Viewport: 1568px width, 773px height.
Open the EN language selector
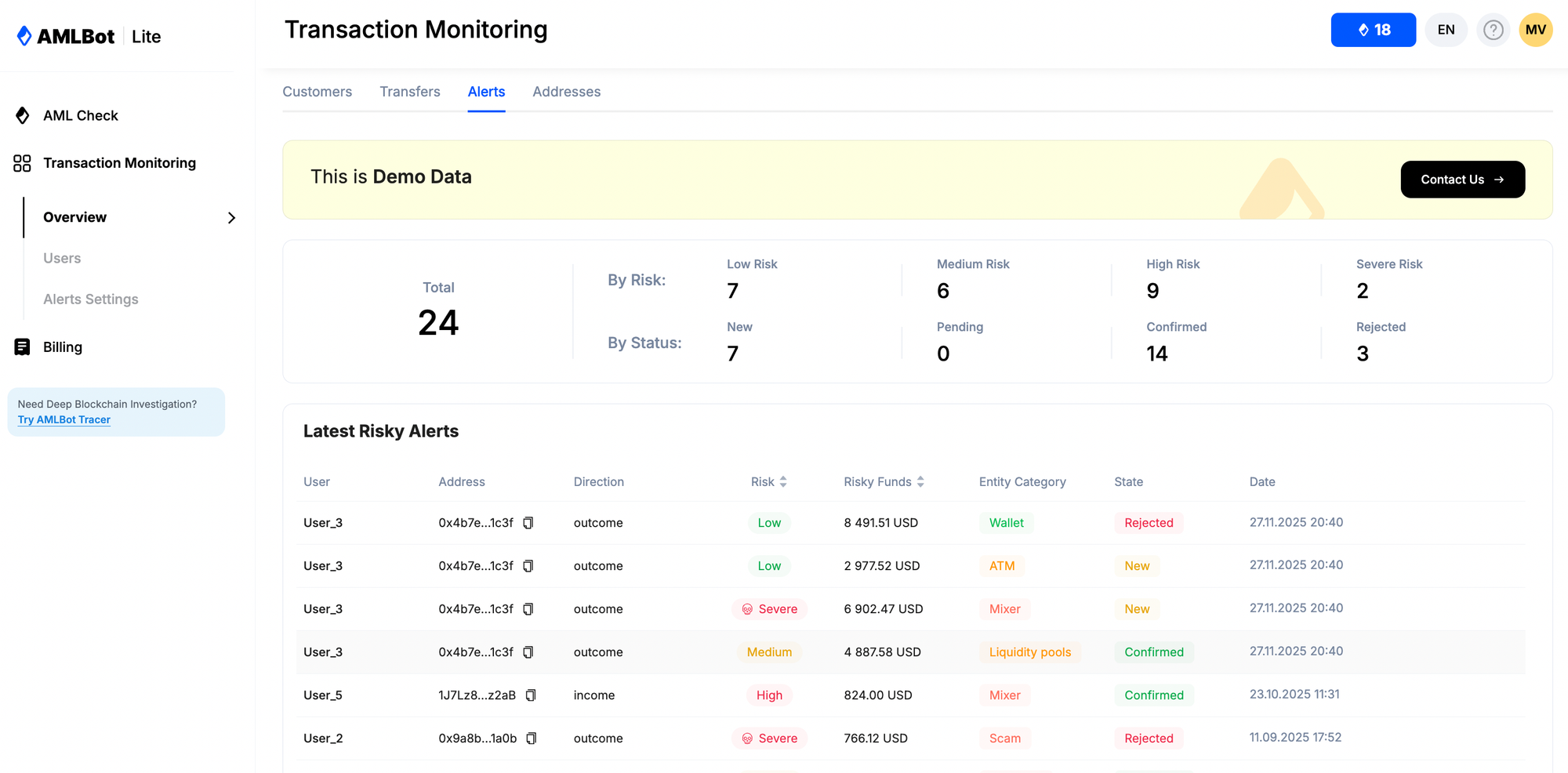click(1446, 30)
